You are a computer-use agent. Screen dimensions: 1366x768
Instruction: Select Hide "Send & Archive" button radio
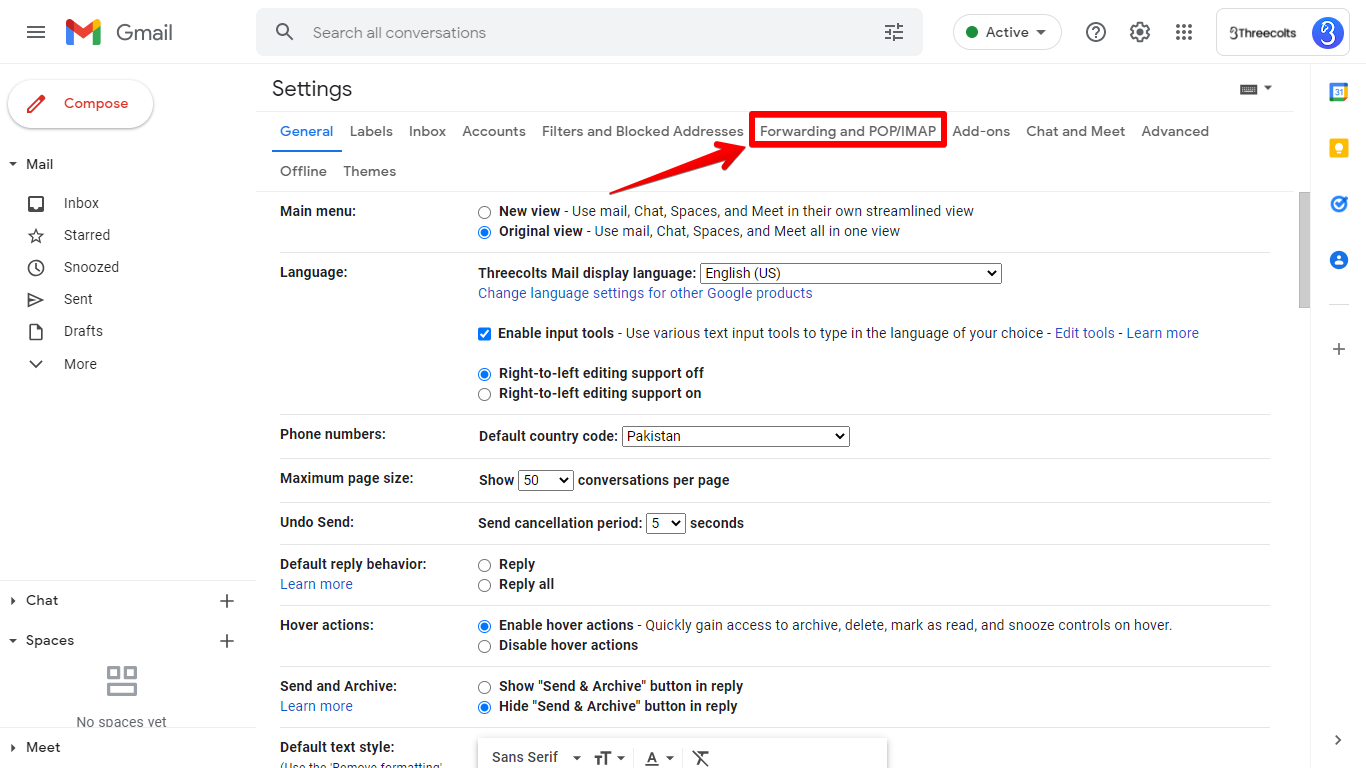[485, 707]
